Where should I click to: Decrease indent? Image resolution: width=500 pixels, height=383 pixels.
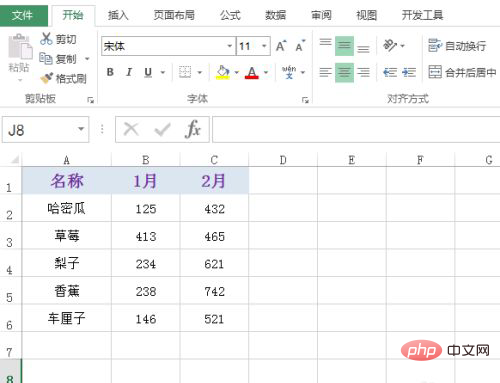[390, 72]
